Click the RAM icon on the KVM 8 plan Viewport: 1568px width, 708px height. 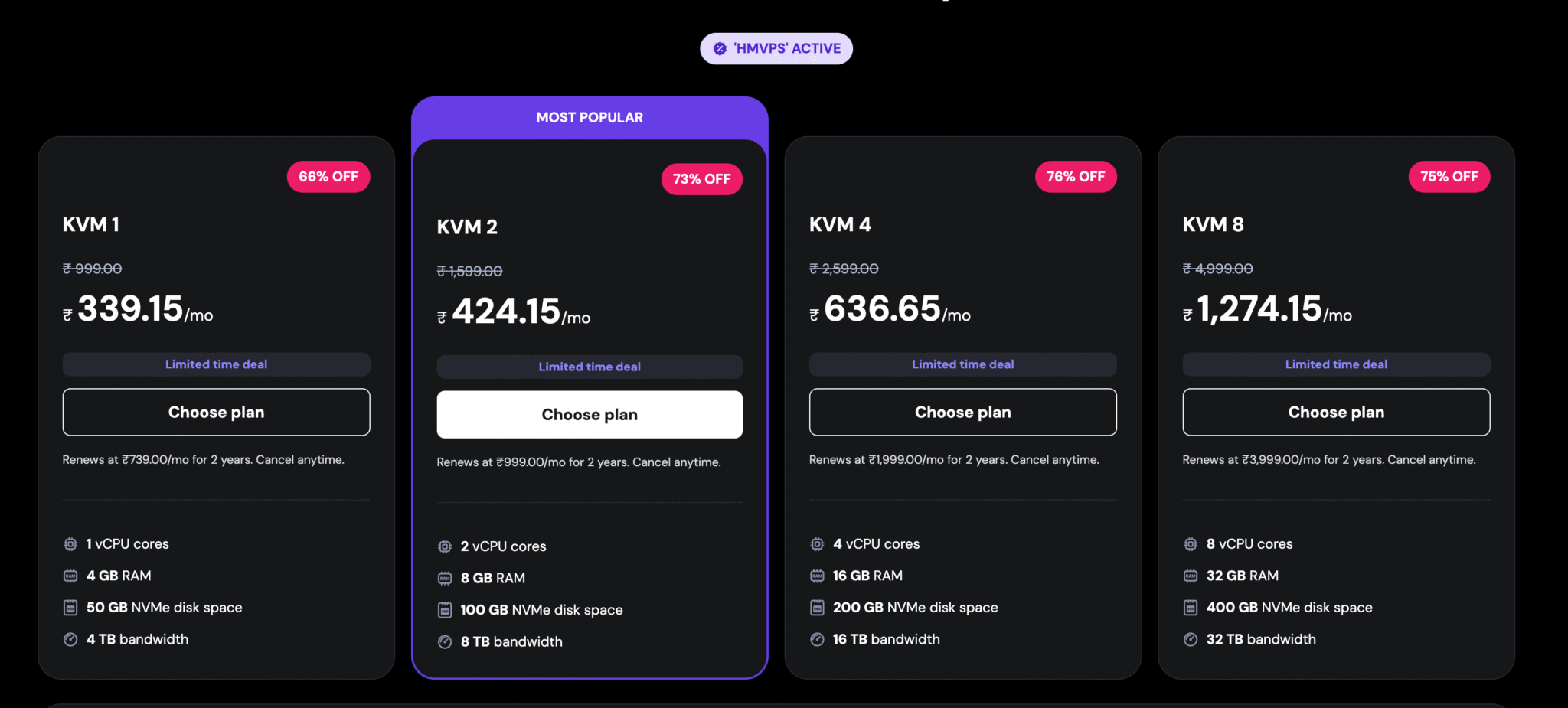tap(1190, 575)
